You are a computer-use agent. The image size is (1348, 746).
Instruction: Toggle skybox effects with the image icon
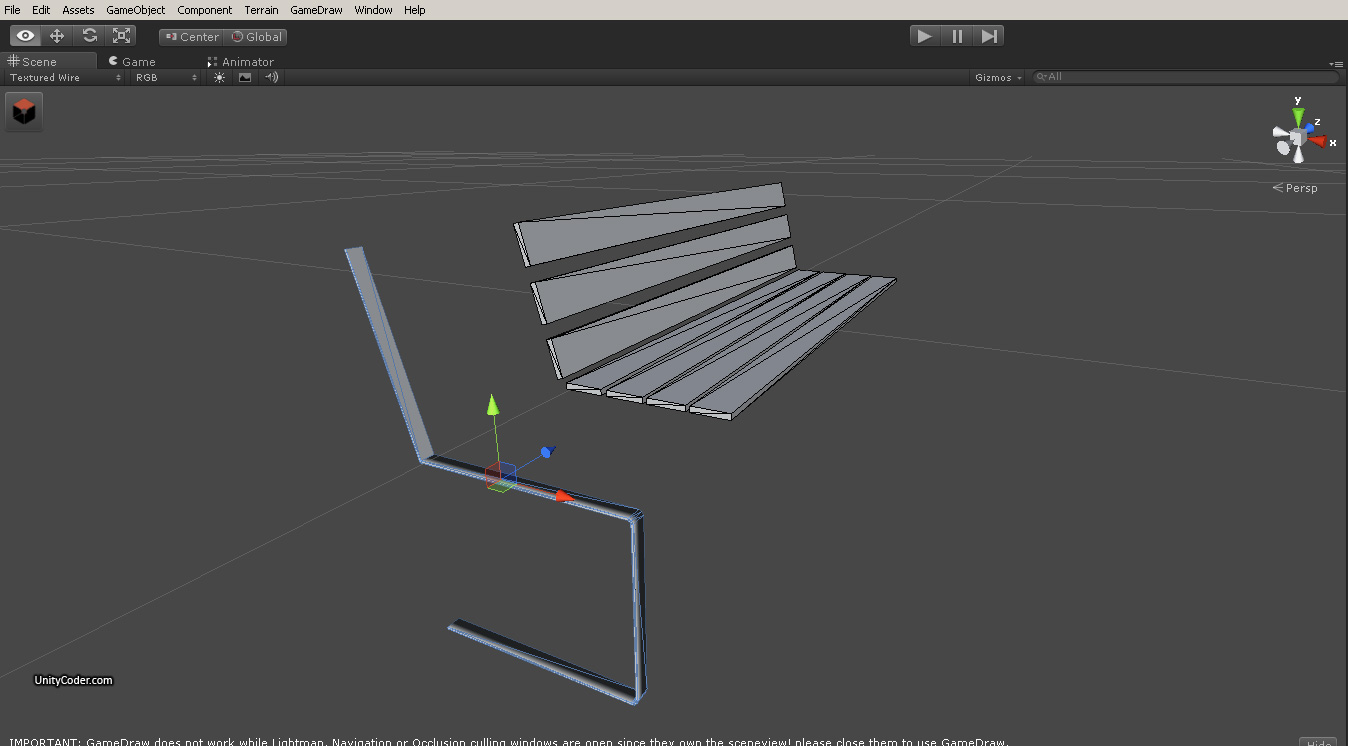pos(245,77)
